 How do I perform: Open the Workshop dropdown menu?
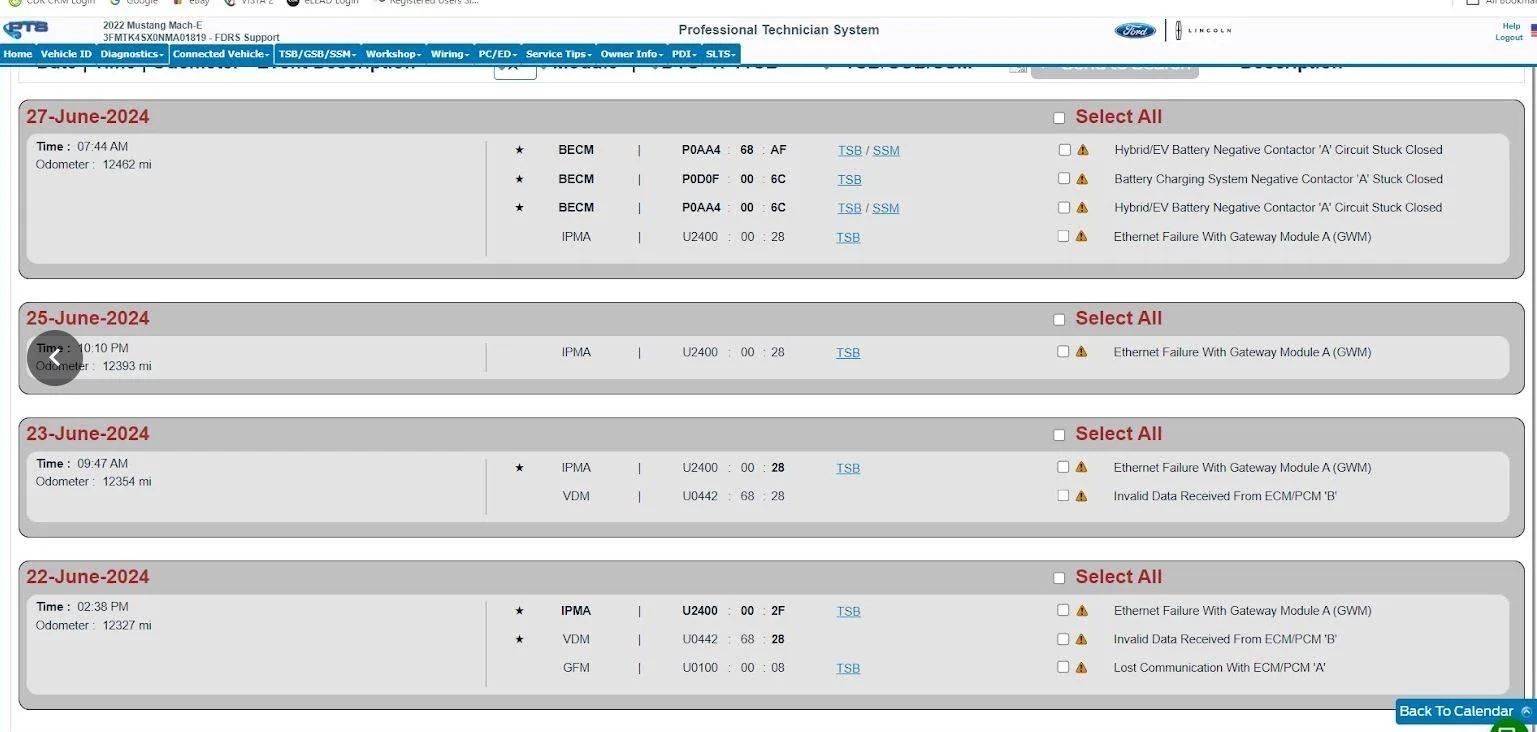394,54
